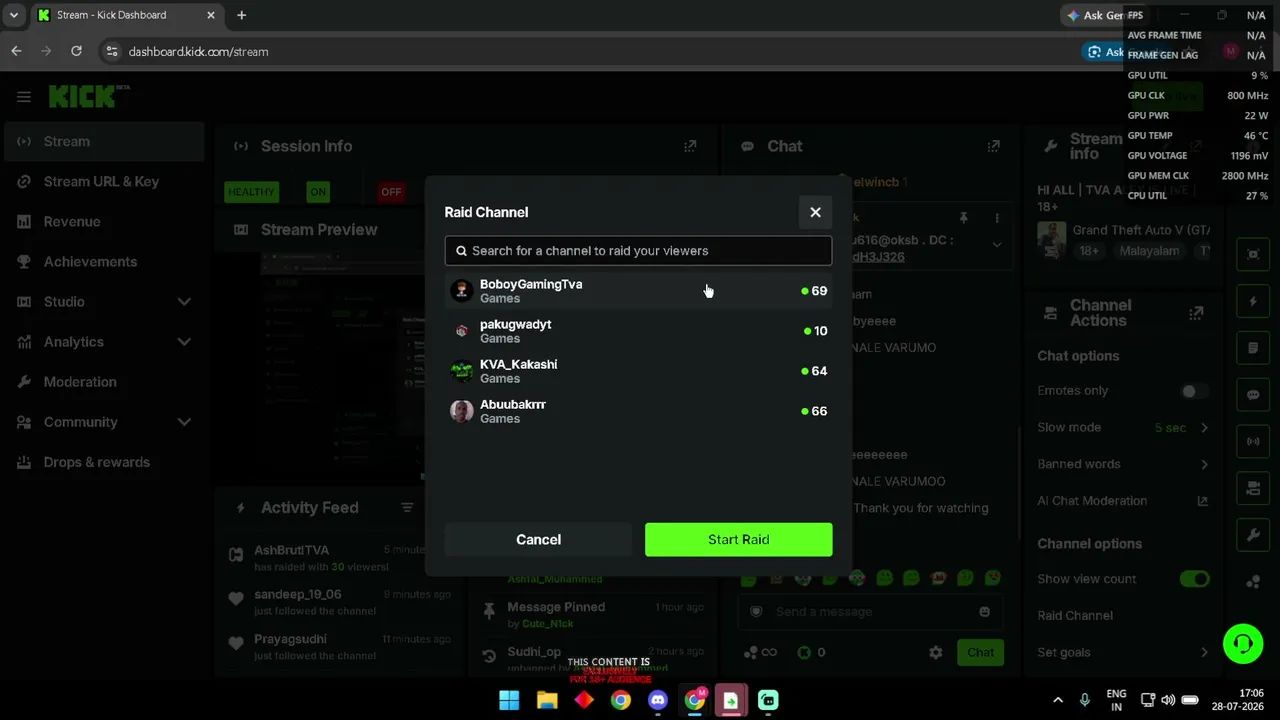Click the Malayalam language tag
1280x720 pixels.
click(1149, 251)
